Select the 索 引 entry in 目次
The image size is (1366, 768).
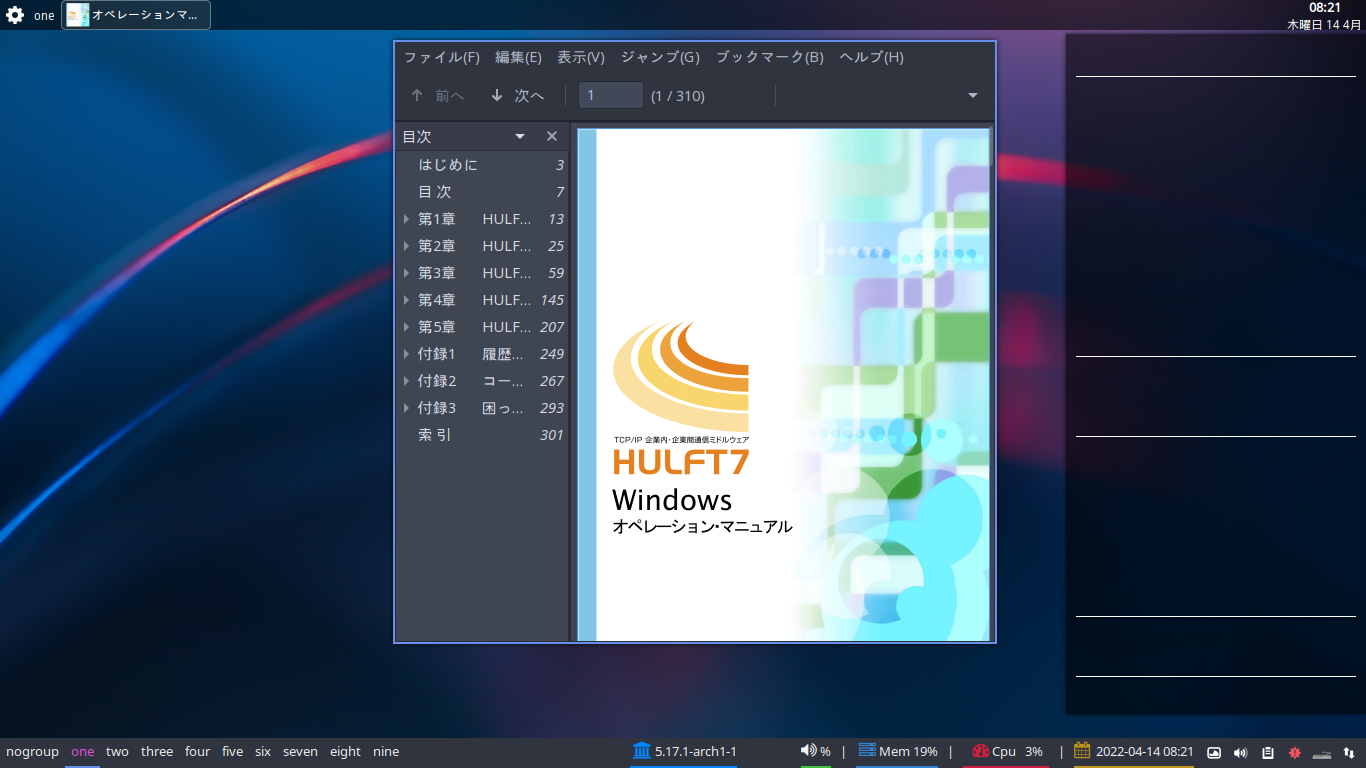click(x=434, y=435)
